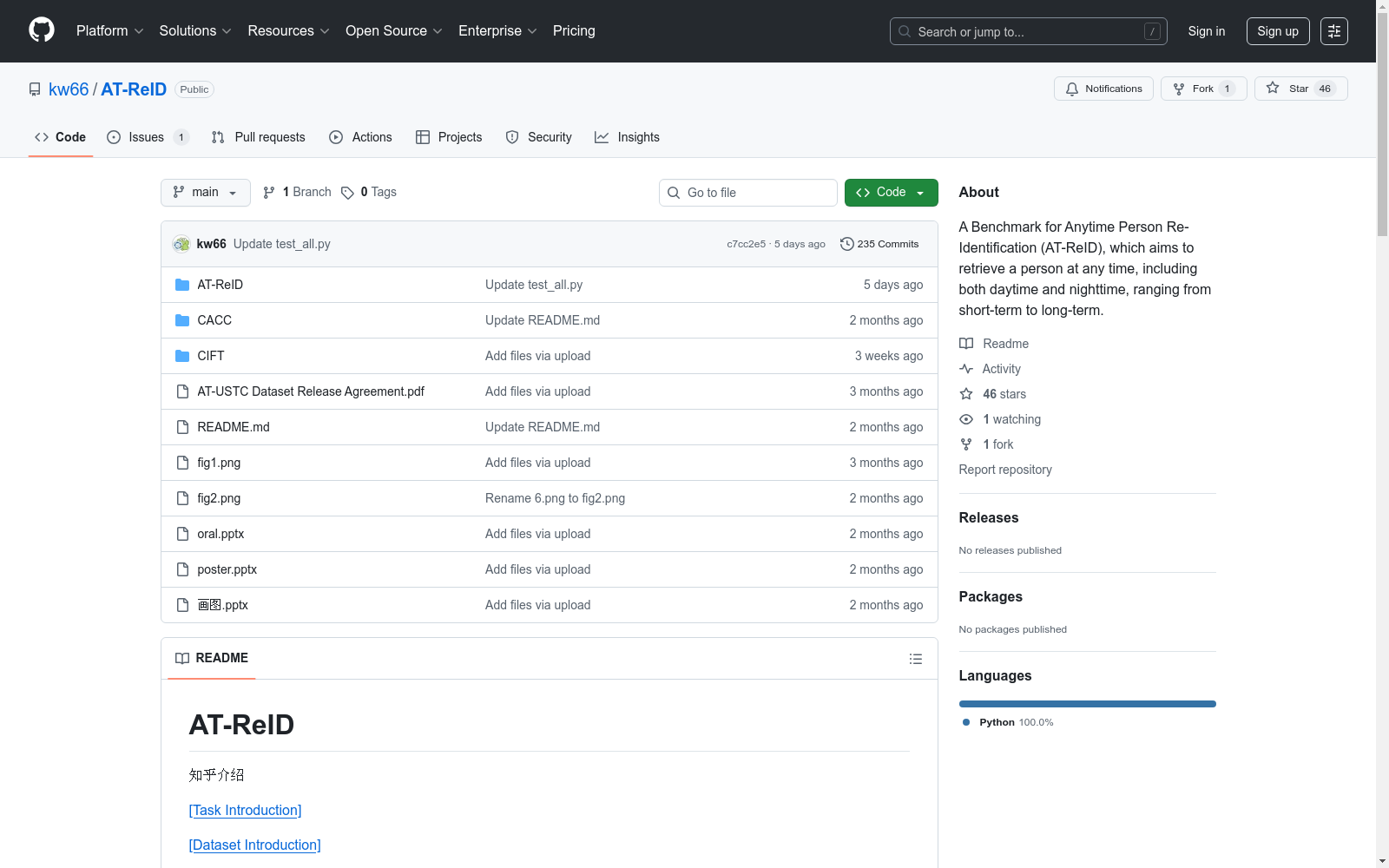The image size is (1389, 868).
Task: Click the star icon in Star button
Action: pyautogui.click(x=1273, y=88)
